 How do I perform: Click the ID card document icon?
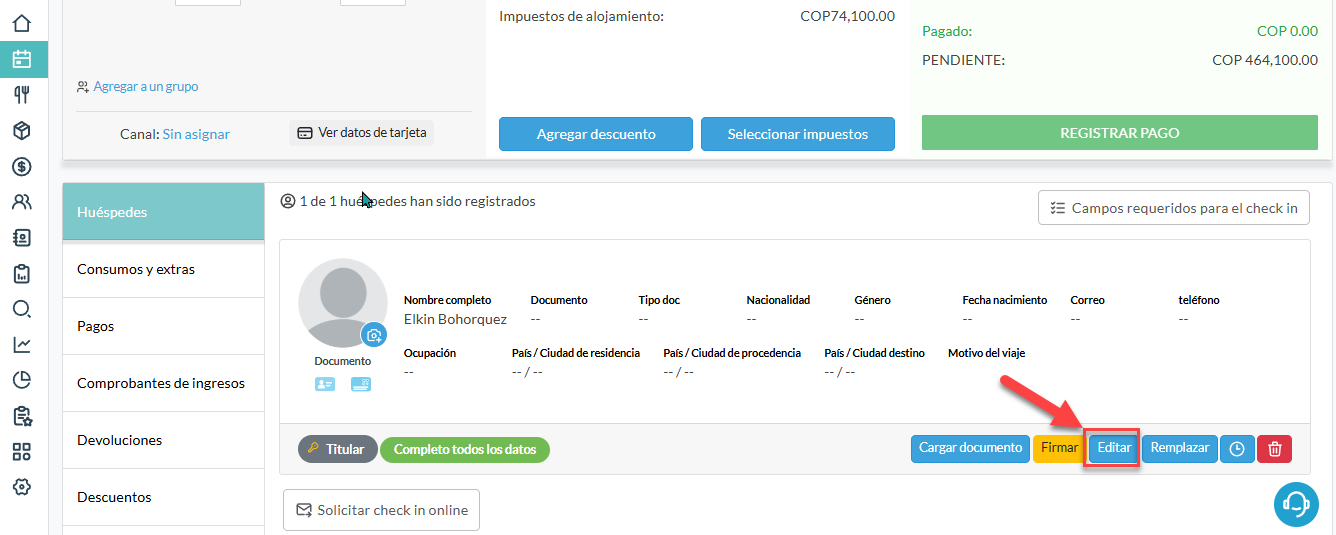click(325, 384)
